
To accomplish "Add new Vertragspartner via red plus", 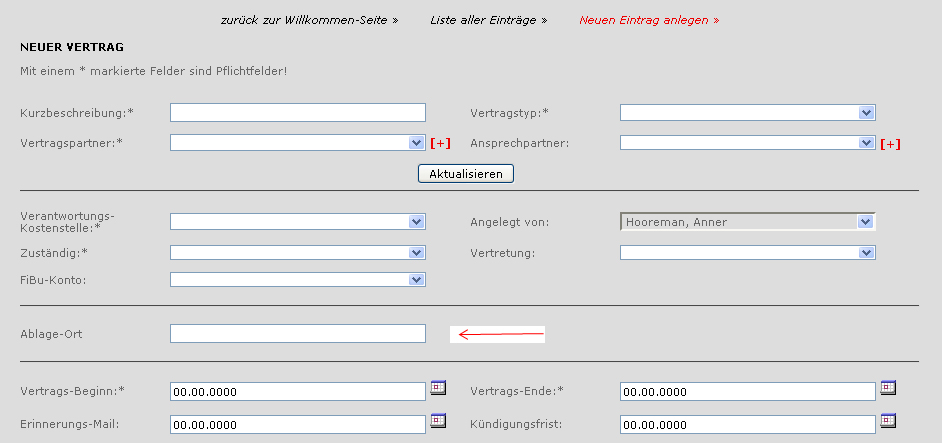I will click(x=440, y=143).
